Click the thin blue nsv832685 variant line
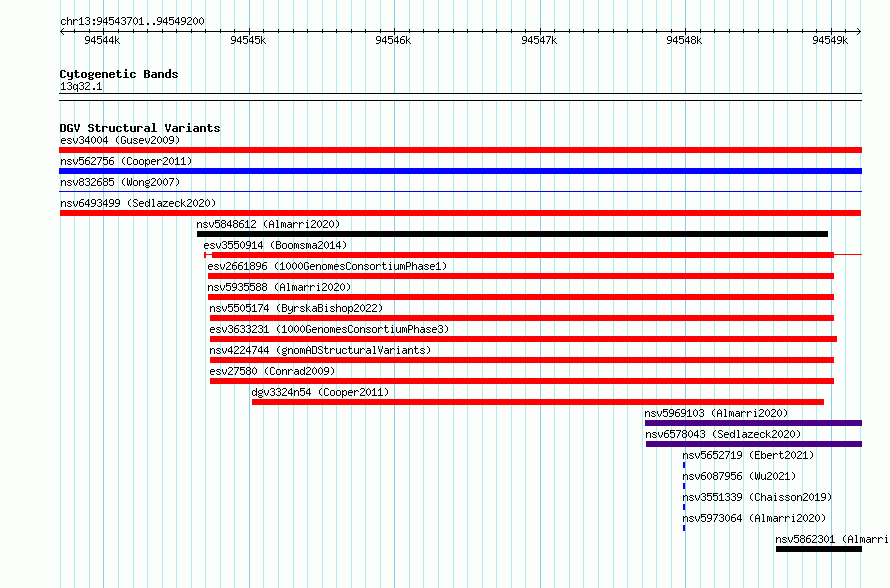The height and width of the screenshot is (588, 890). [460, 192]
